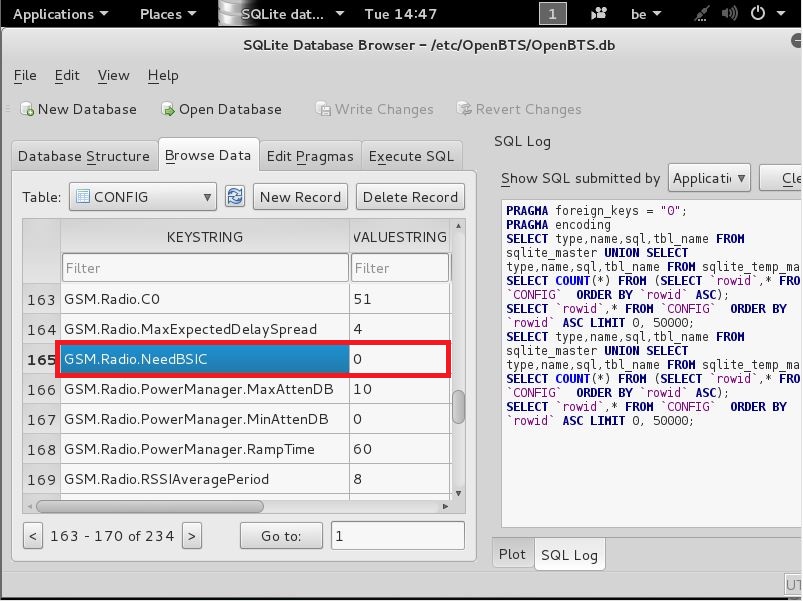This screenshot has height=601, width=803.
Task: Select row header 163
Action: (x=41, y=299)
